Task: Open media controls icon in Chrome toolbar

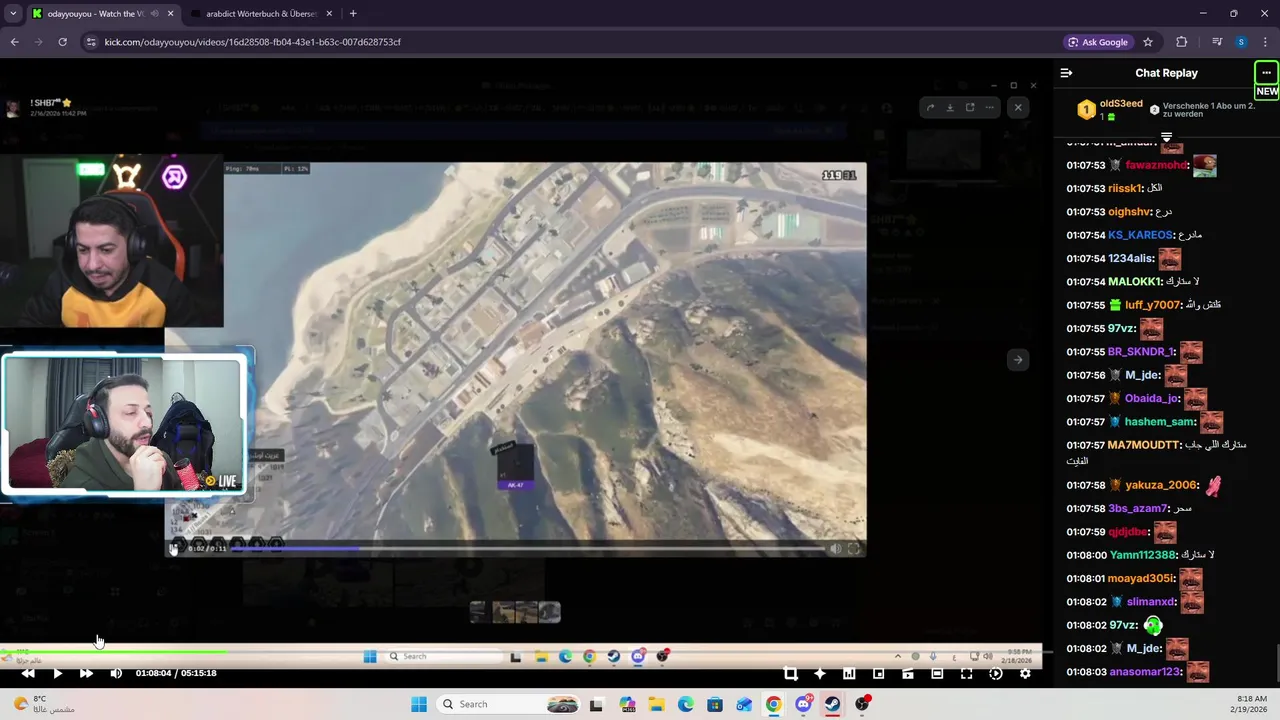Action: [1217, 42]
